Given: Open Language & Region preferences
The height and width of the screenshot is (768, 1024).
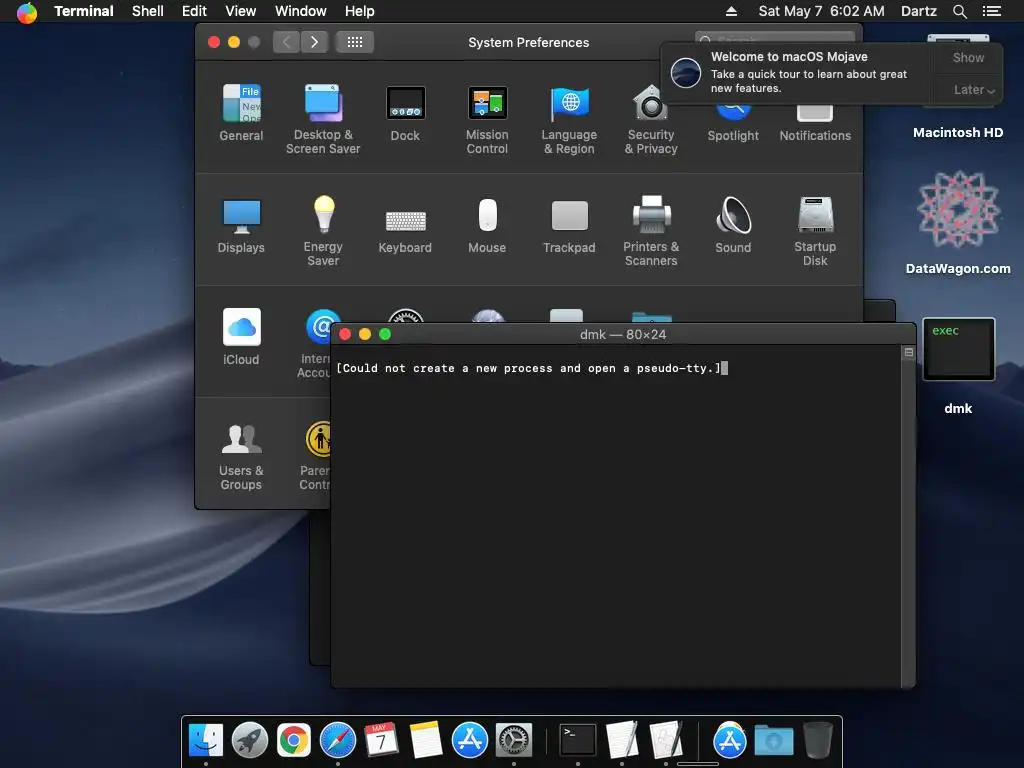Looking at the screenshot, I should click(x=569, y=120).
